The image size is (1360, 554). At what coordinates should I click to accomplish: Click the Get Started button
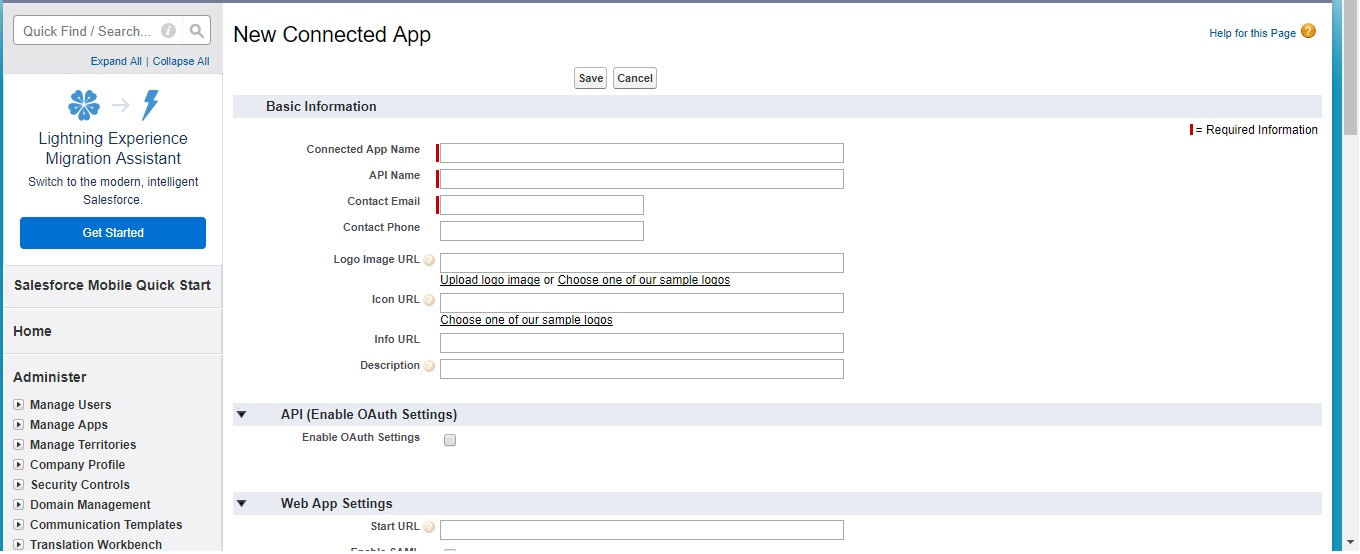(113, 233)
